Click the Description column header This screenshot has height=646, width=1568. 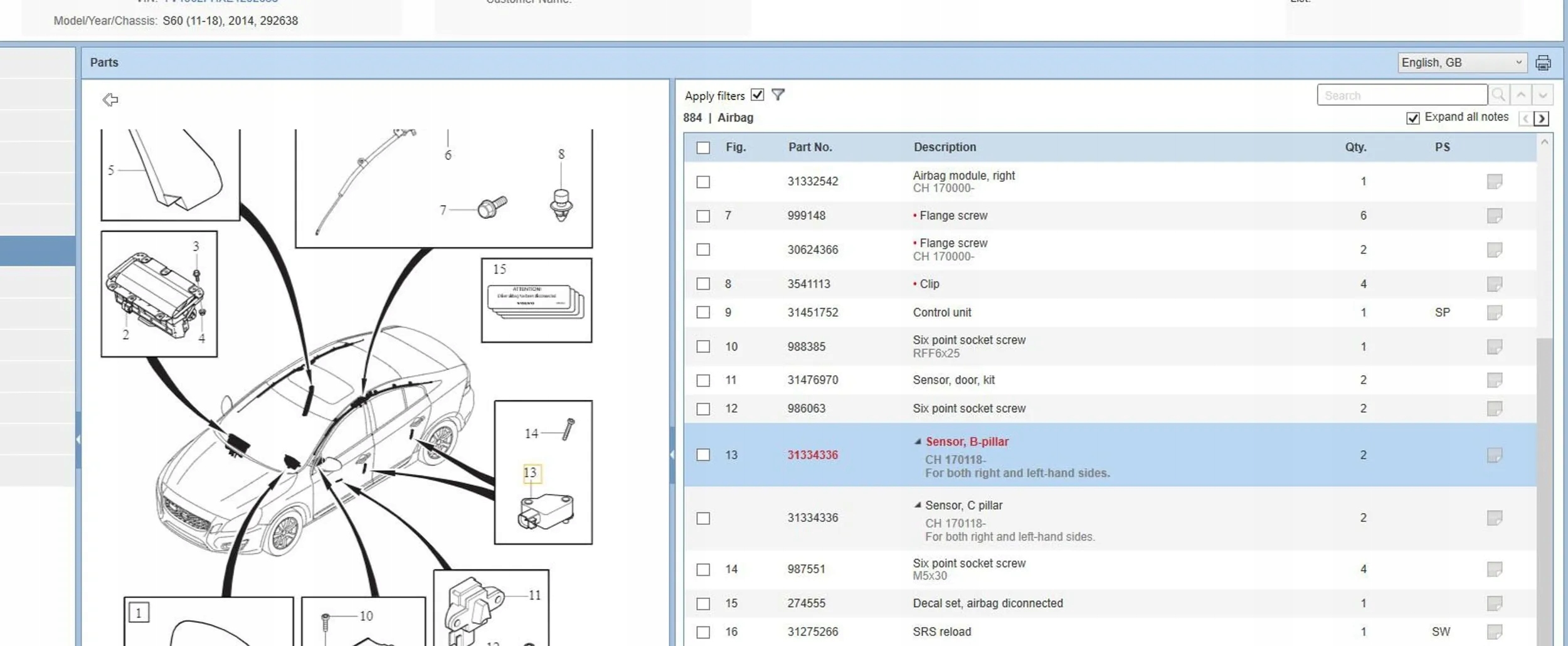[x=945, y=147]
